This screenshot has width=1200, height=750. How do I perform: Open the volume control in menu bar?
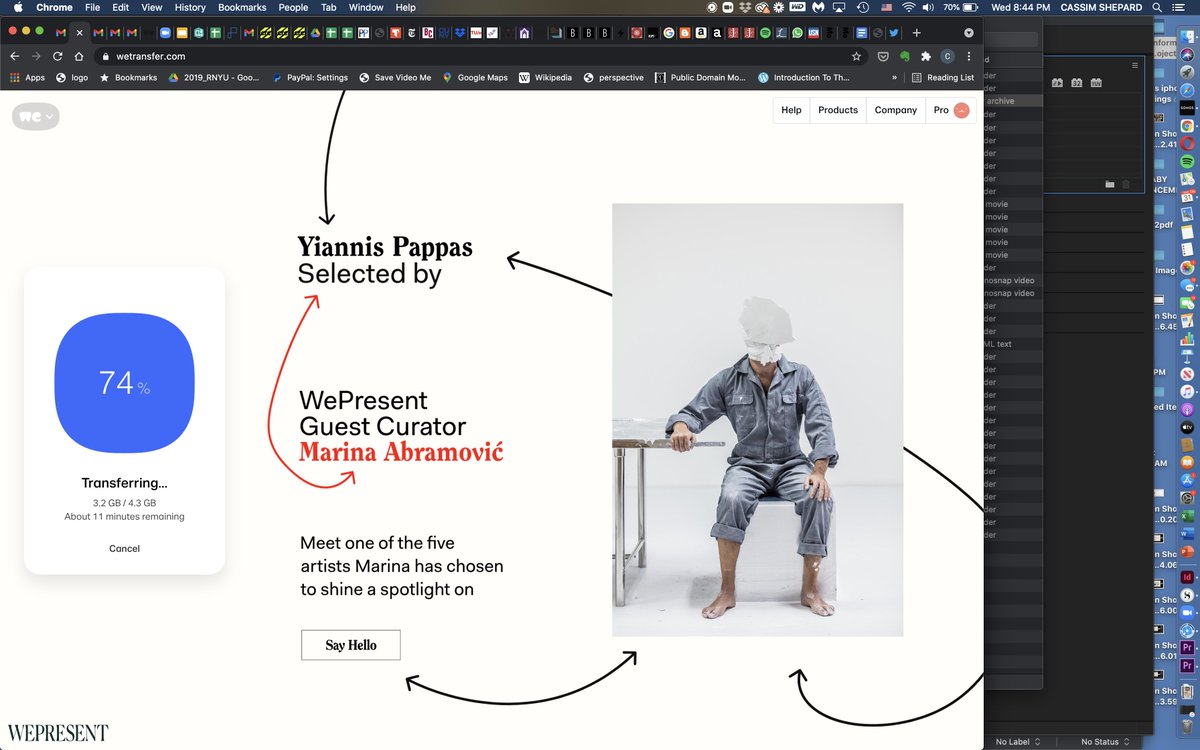[928, 7]
